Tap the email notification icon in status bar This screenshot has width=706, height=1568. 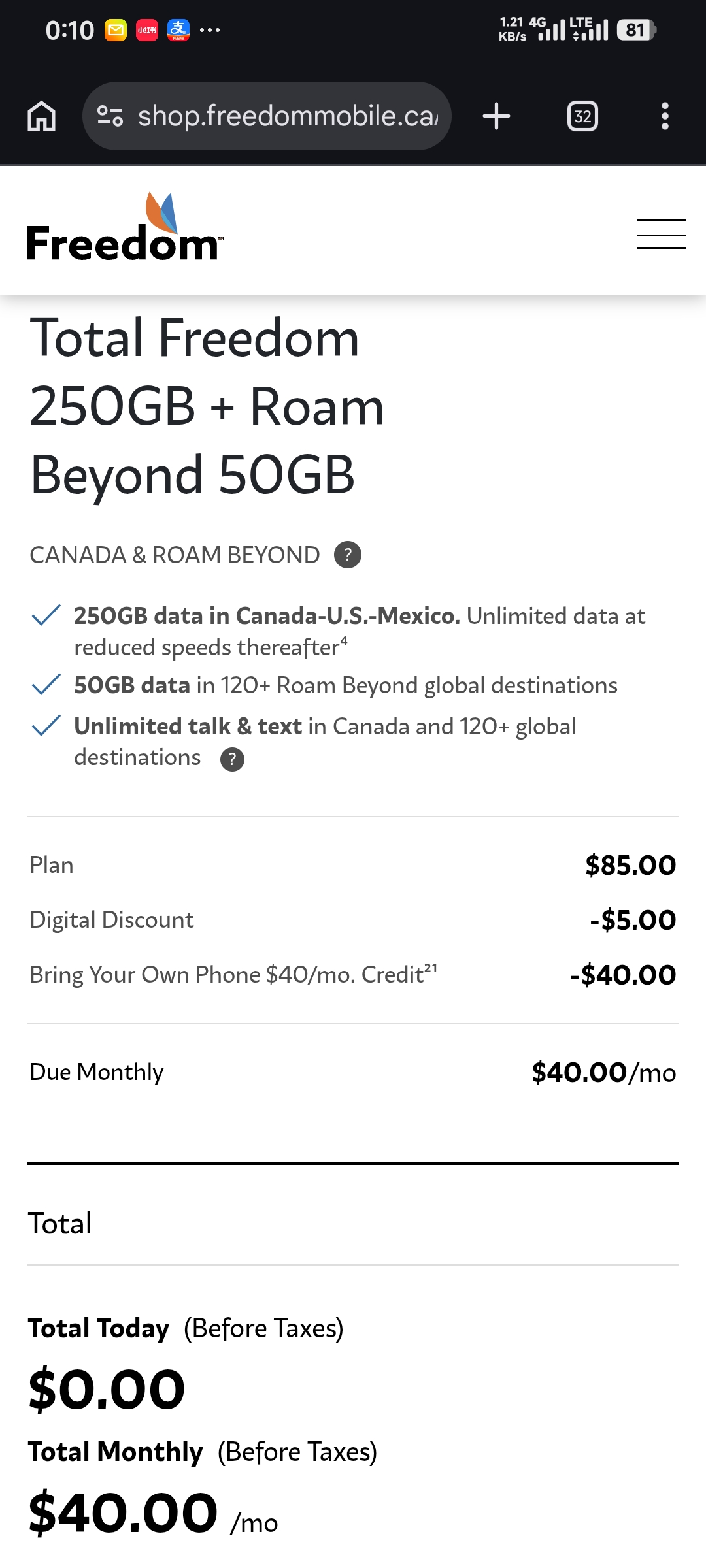pyautogui.click(x=116, y=30)
